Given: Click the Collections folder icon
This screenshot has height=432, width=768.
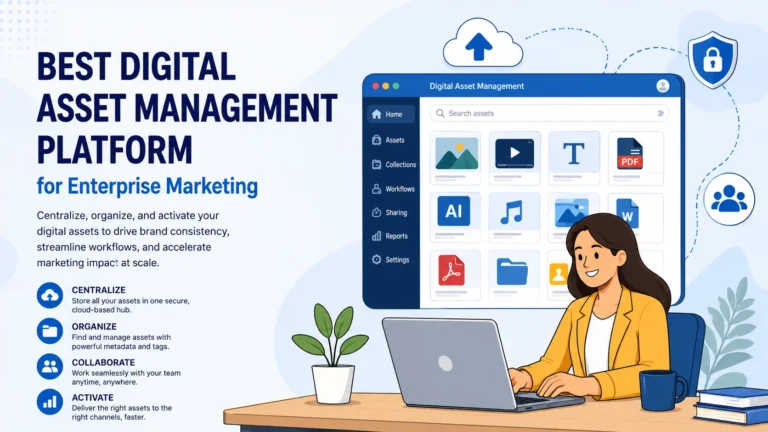Looking at the screenshot, I should coord(376,165).
